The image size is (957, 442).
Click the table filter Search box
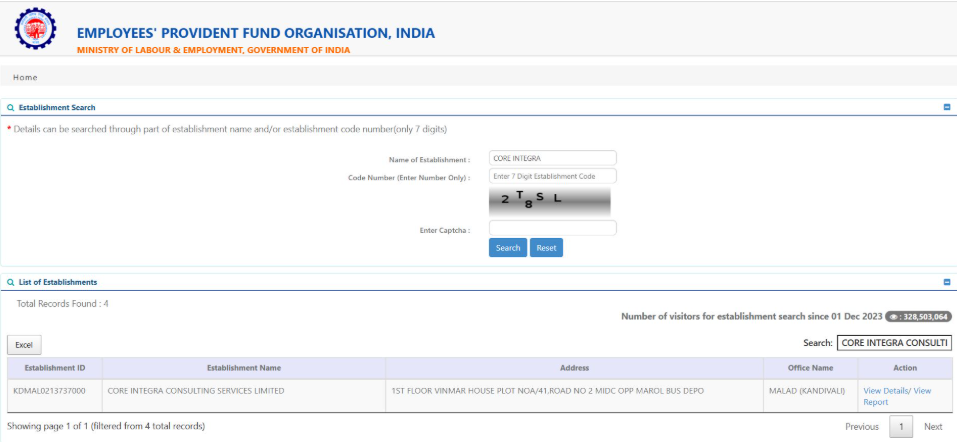tap(894, 343)
